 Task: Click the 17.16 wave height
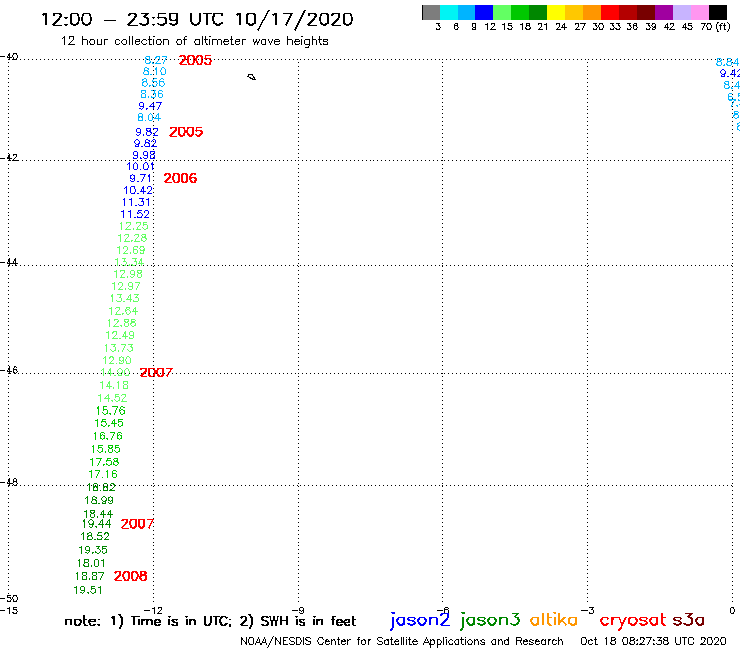[x=102, y=474]
